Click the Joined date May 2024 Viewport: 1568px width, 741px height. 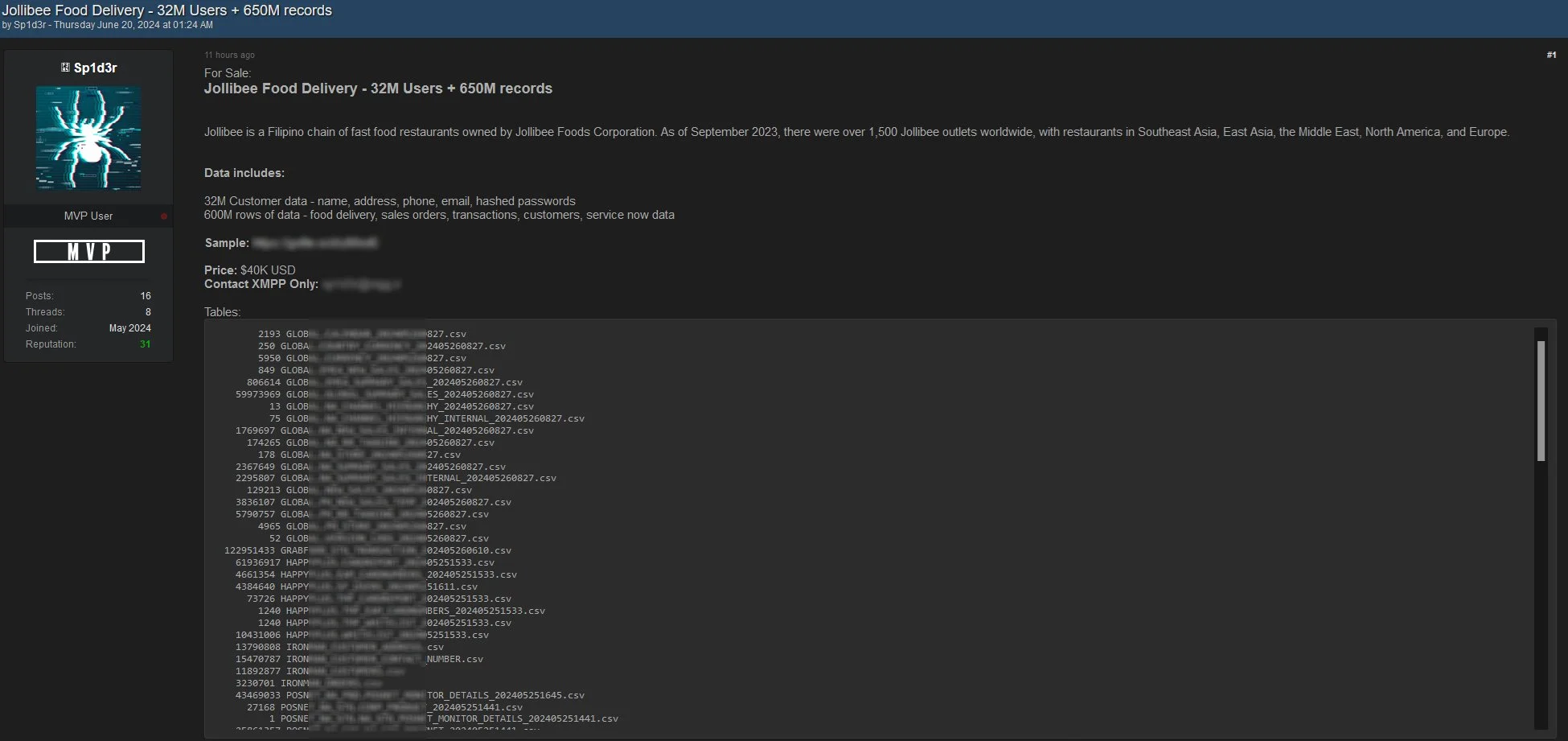130,328
